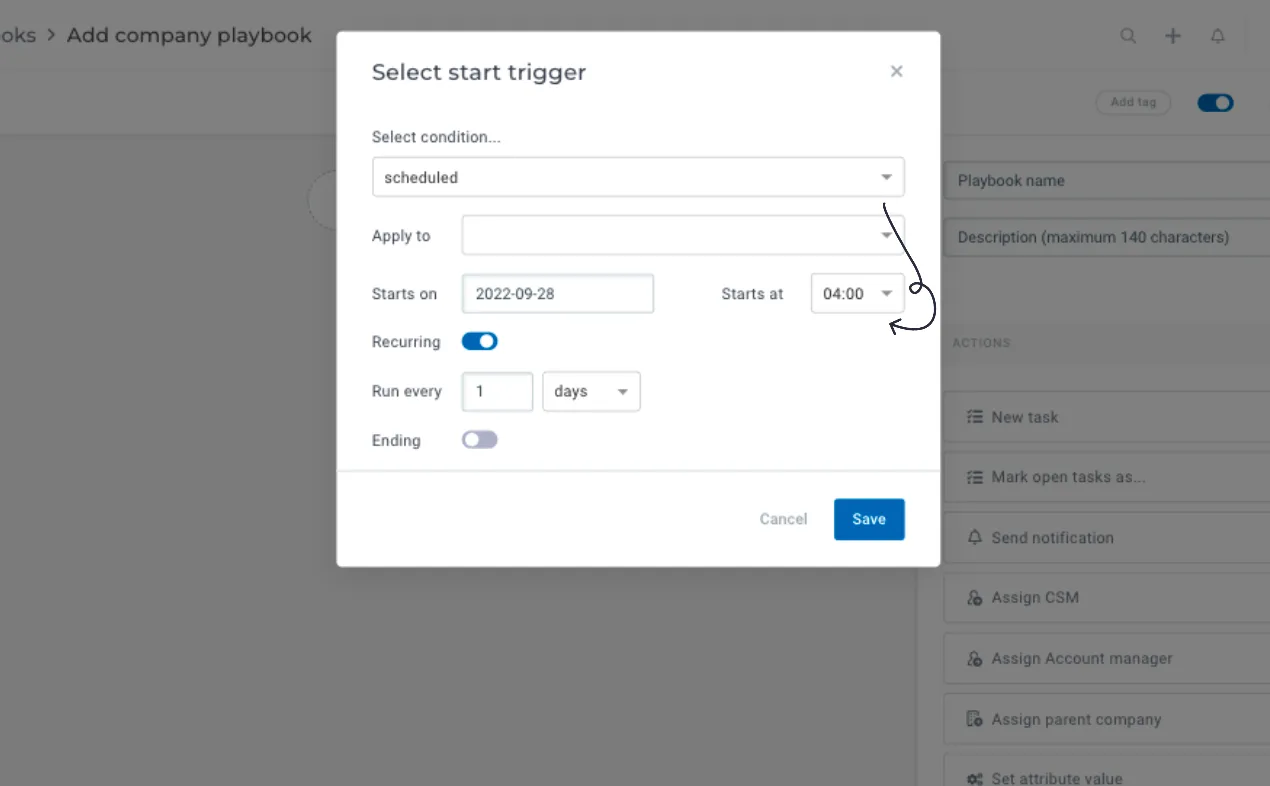
Task: Select the Assign CSM action
Action: pos(1107,598)
